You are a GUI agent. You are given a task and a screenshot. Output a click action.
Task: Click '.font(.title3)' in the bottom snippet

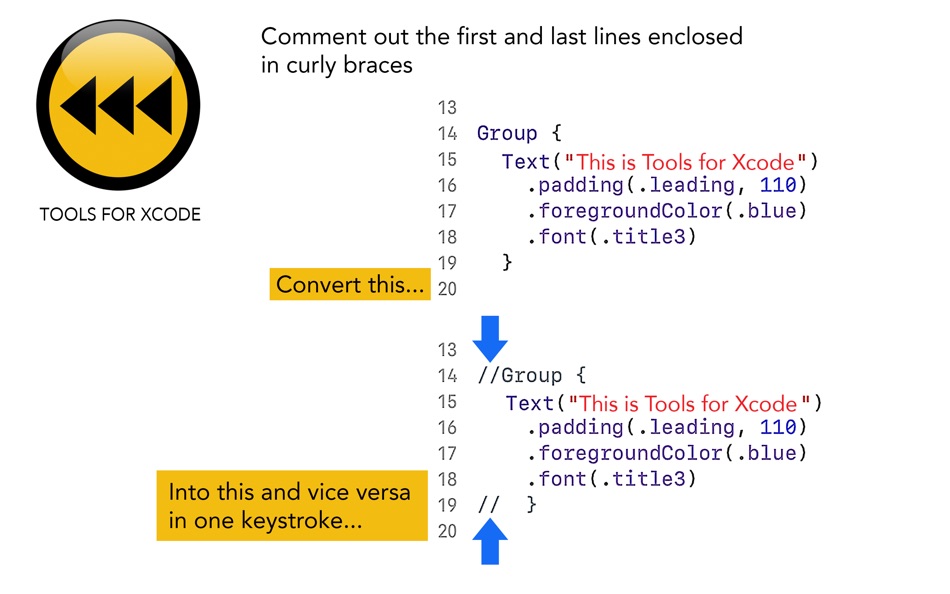coord(611,479)
